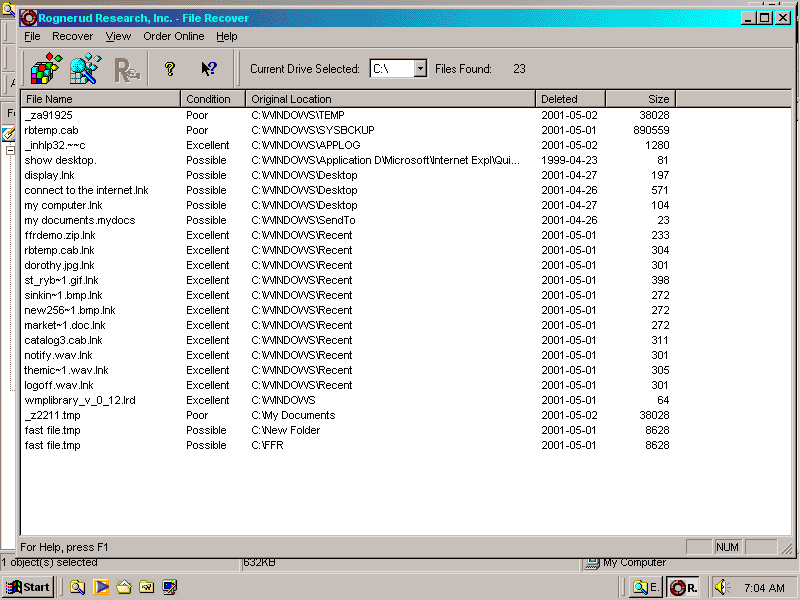Sort by File Name column header

point(101,99)
